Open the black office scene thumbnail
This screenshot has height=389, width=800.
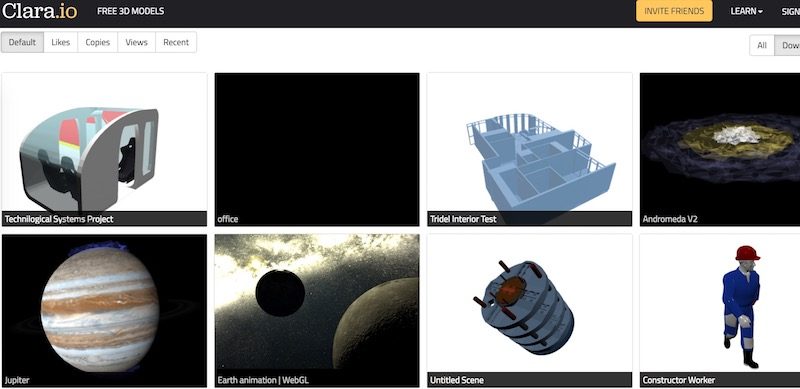(317, 149)
